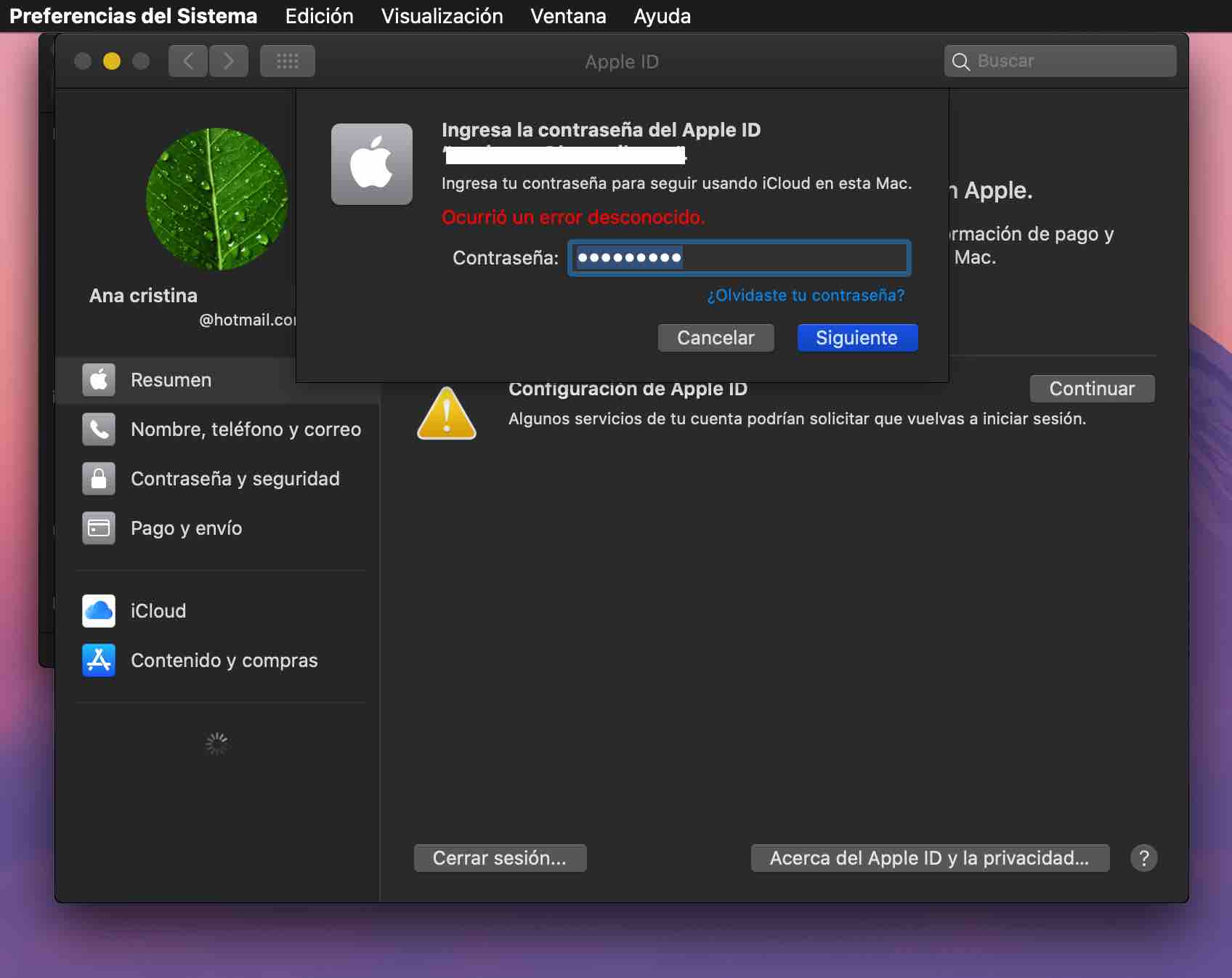Click the back arrow in the toolbar
Screen dimensions: 1232x978
[188, 61]
